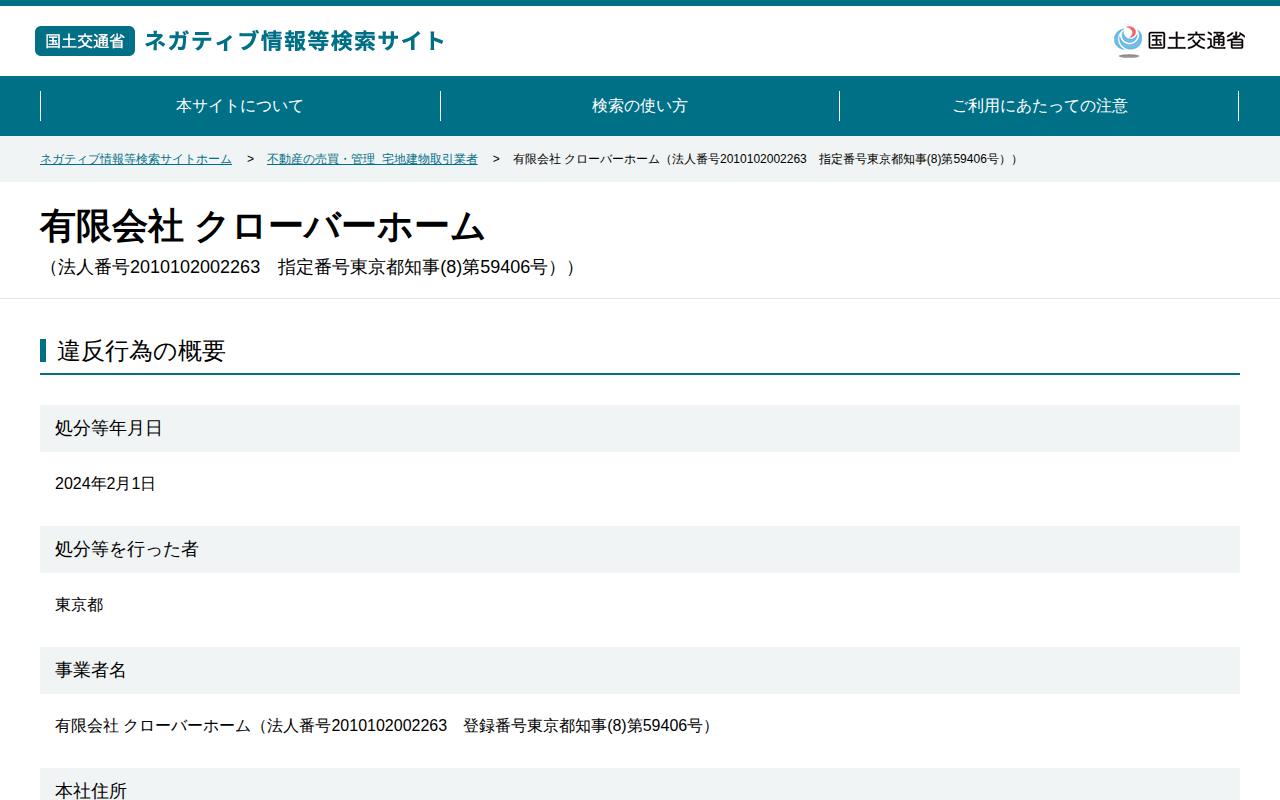The image size is (1280, 800).
Task: Click the 国土交通省 logo icon at top right
Action: click(1128, 41)
